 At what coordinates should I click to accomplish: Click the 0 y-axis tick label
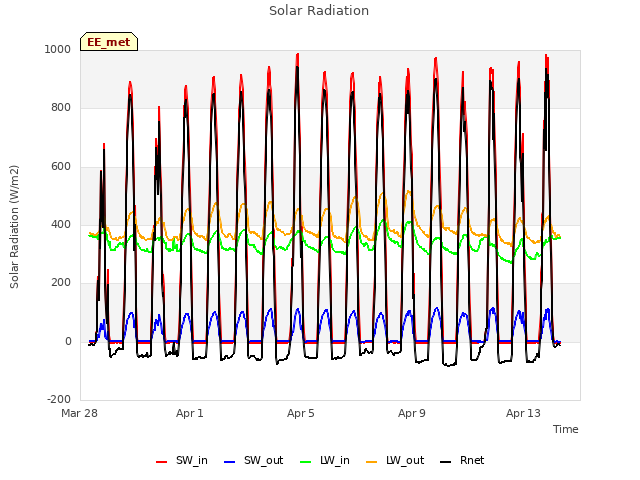68,341
